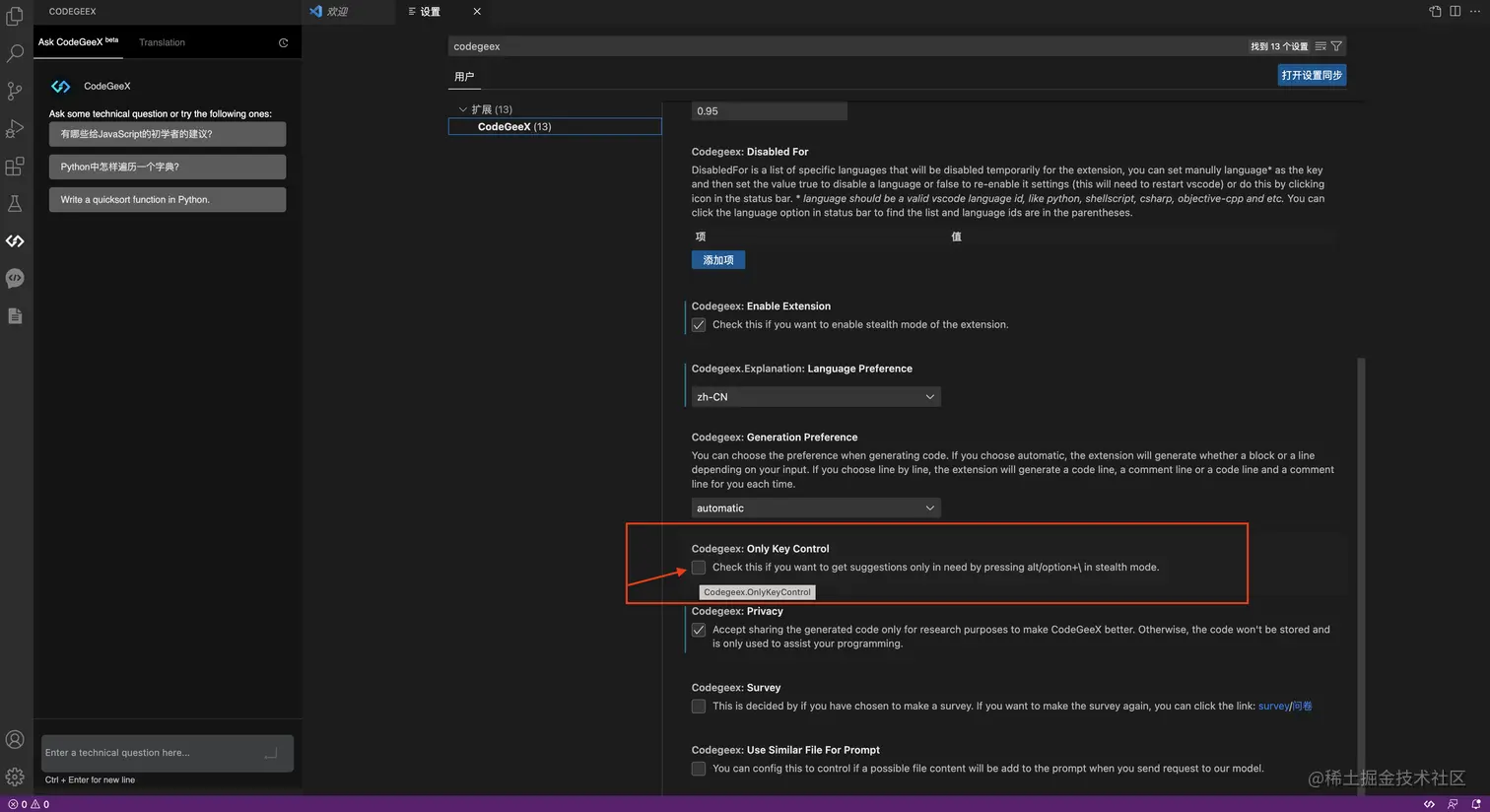Click the Codegeex: Only Key Control heading
The width and height of the screenshot is (1490, 812).
tap(761, 549)
